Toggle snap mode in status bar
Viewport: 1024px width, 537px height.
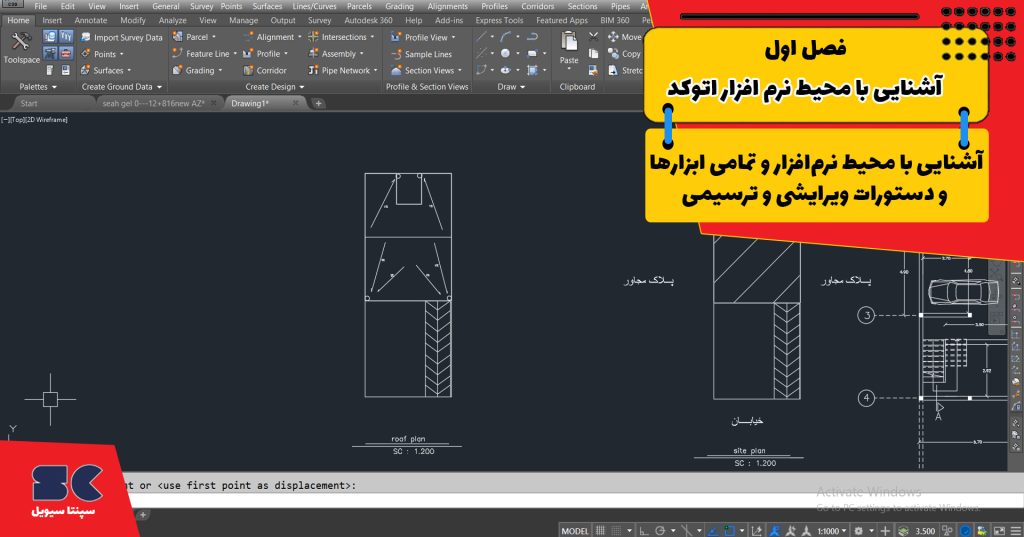click(x=615, y=530)
